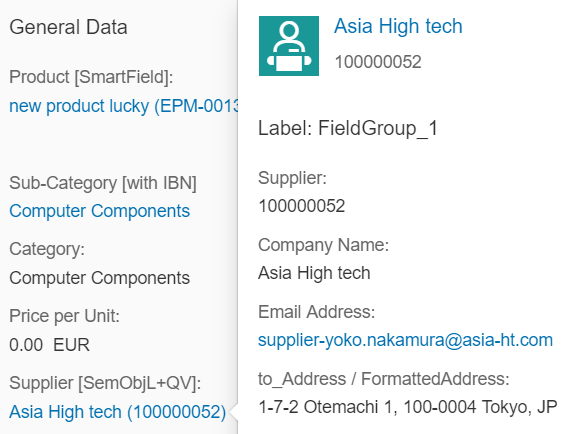Click the EUR currency text
Image resolution: width=574 pixels, height=434 pixels.
71,345
